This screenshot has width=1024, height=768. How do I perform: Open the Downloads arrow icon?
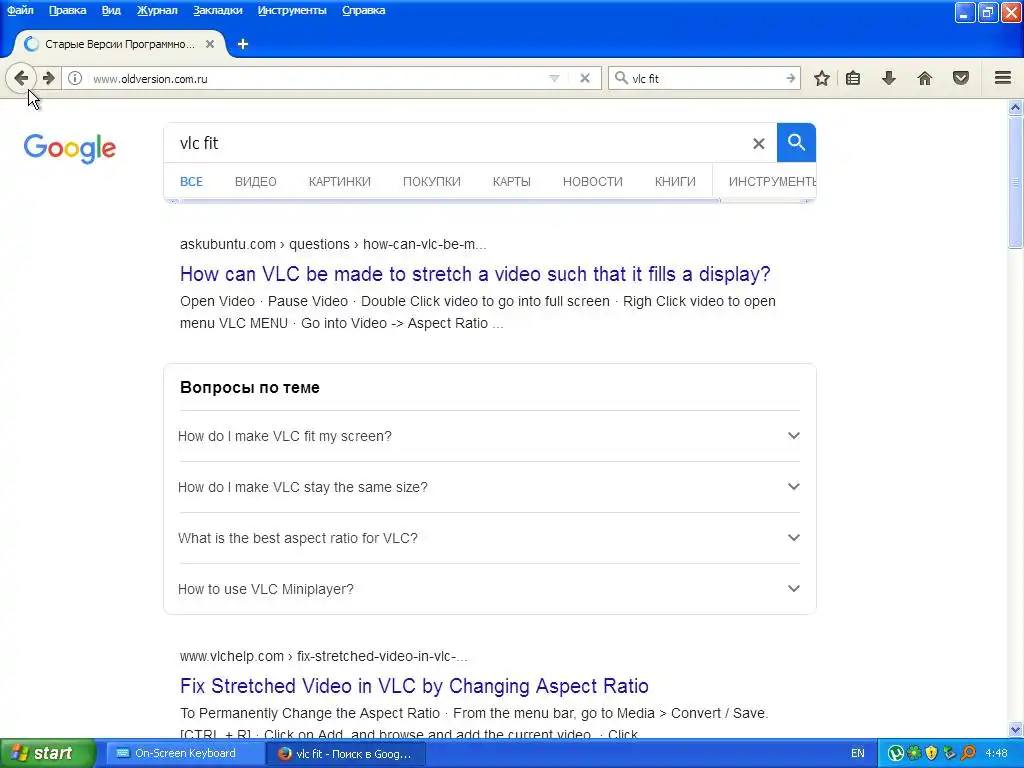point(889,78)
